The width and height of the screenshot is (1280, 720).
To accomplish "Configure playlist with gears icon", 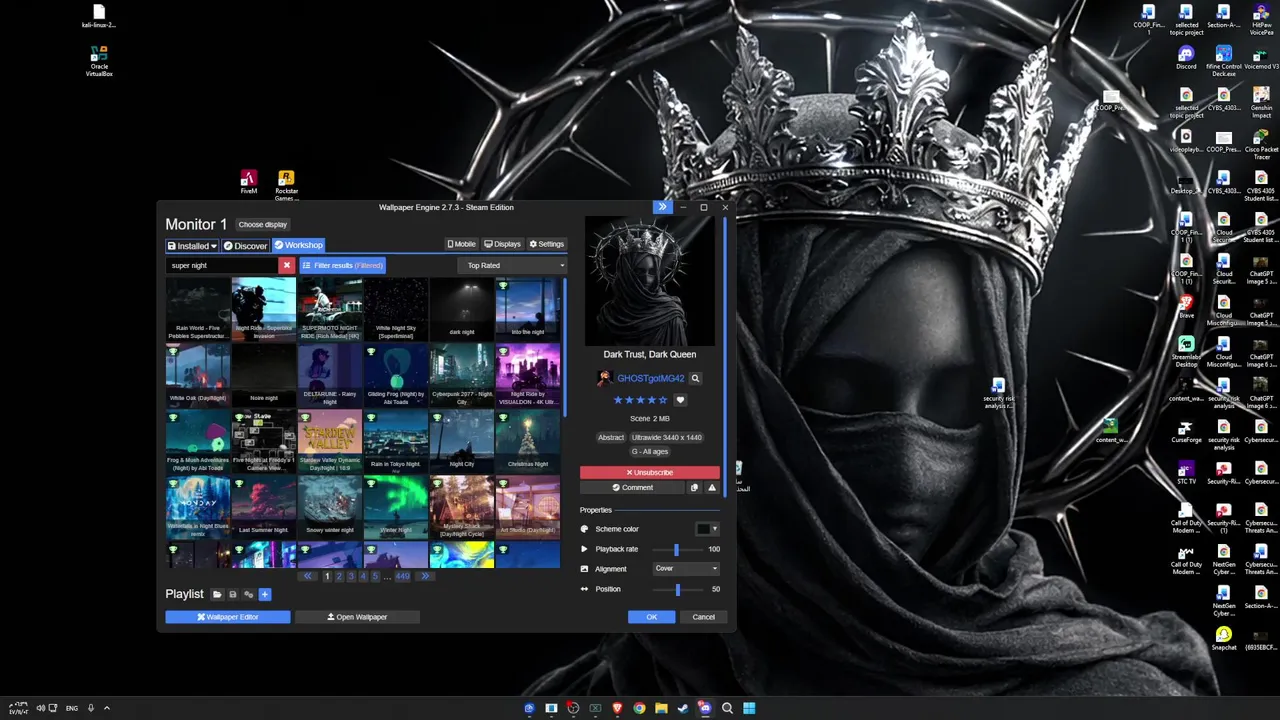I will tap(249, 594).
